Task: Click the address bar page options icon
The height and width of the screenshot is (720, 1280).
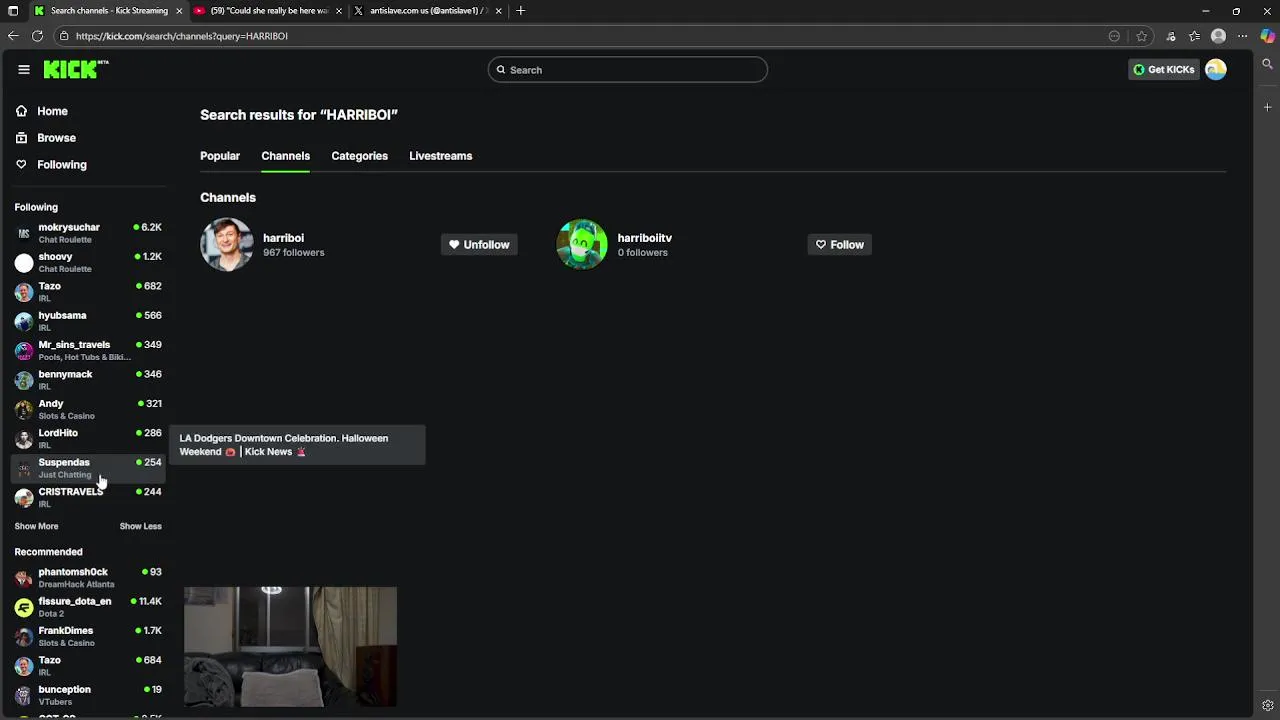Action: pyautogui.click(x=1114, y=36)
